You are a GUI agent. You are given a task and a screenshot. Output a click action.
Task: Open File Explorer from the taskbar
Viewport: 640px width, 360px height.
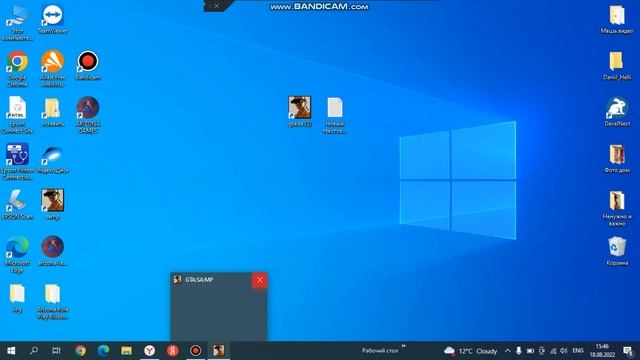[x=126, y=351]
